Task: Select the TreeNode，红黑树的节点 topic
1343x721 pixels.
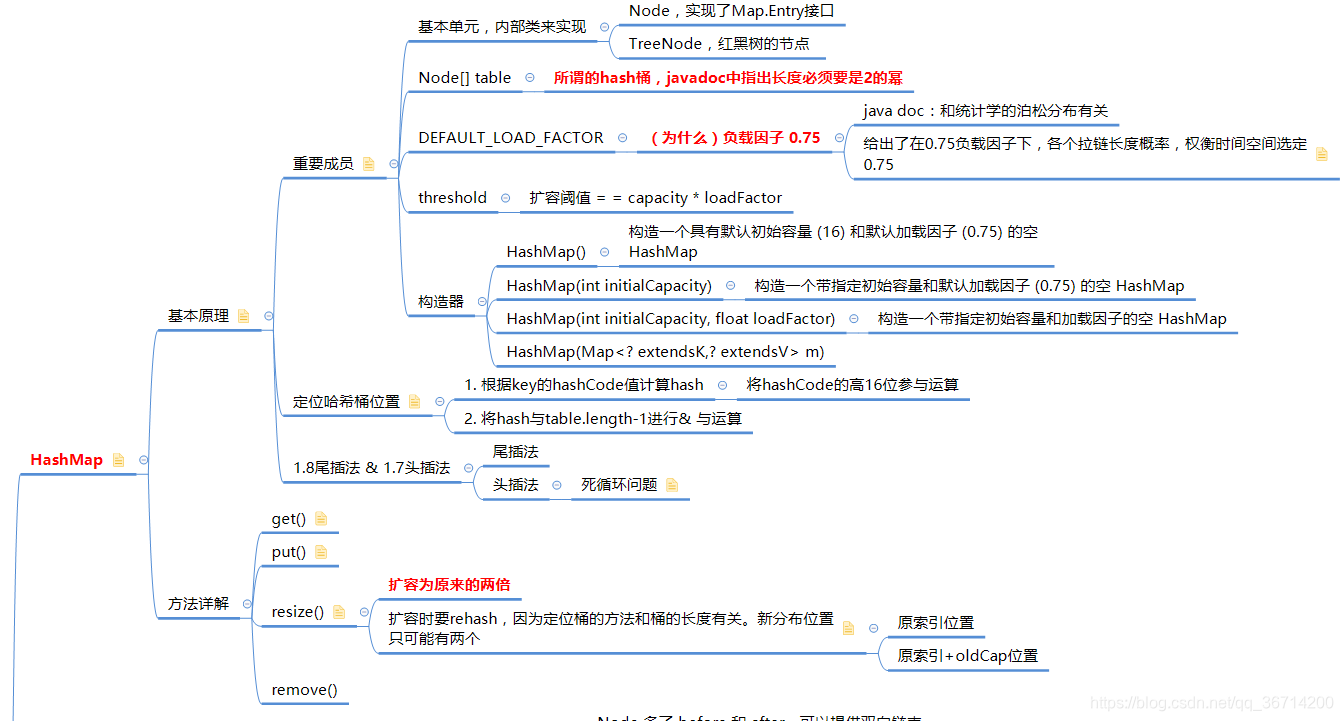Action: (719, 44)
